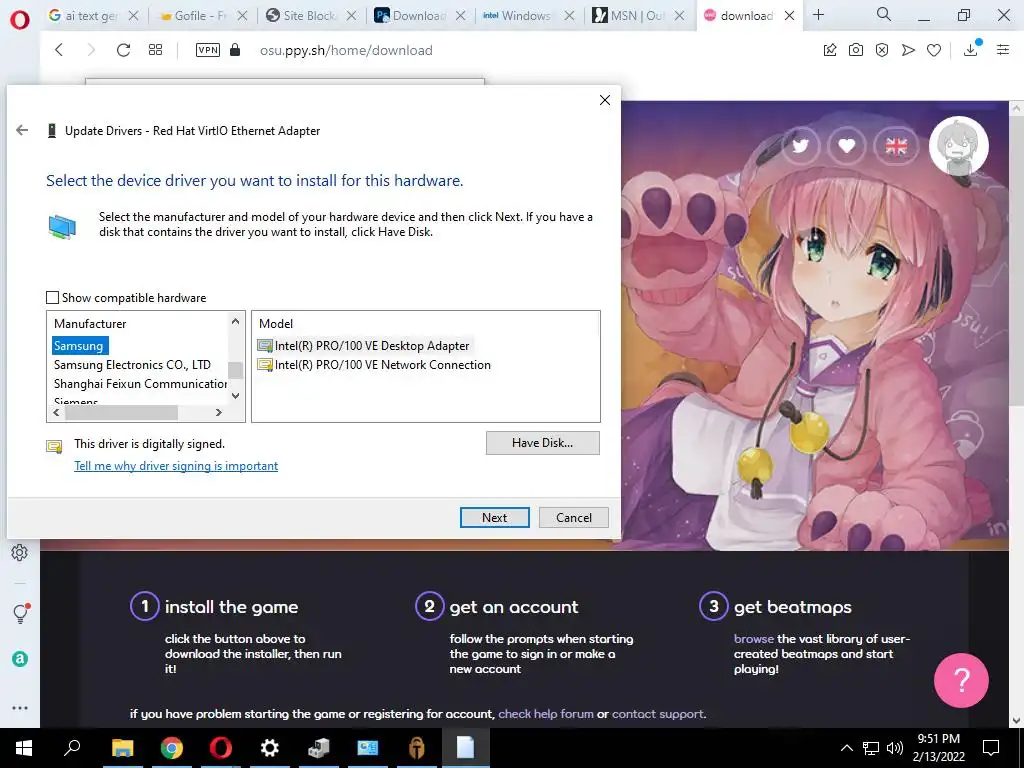This screenshot has width=1024, height=768.
Task: Click the Opera logo menu icon
Action: click(x=20, y=20)
